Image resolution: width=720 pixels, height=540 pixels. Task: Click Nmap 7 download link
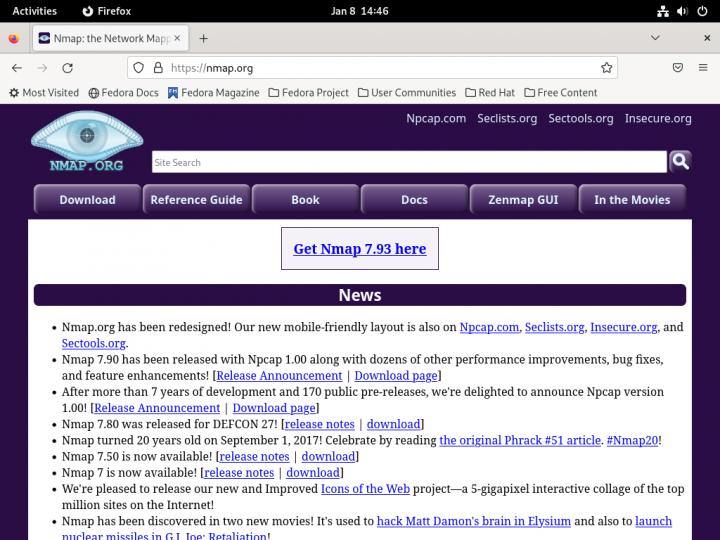(x=313, y=472)
